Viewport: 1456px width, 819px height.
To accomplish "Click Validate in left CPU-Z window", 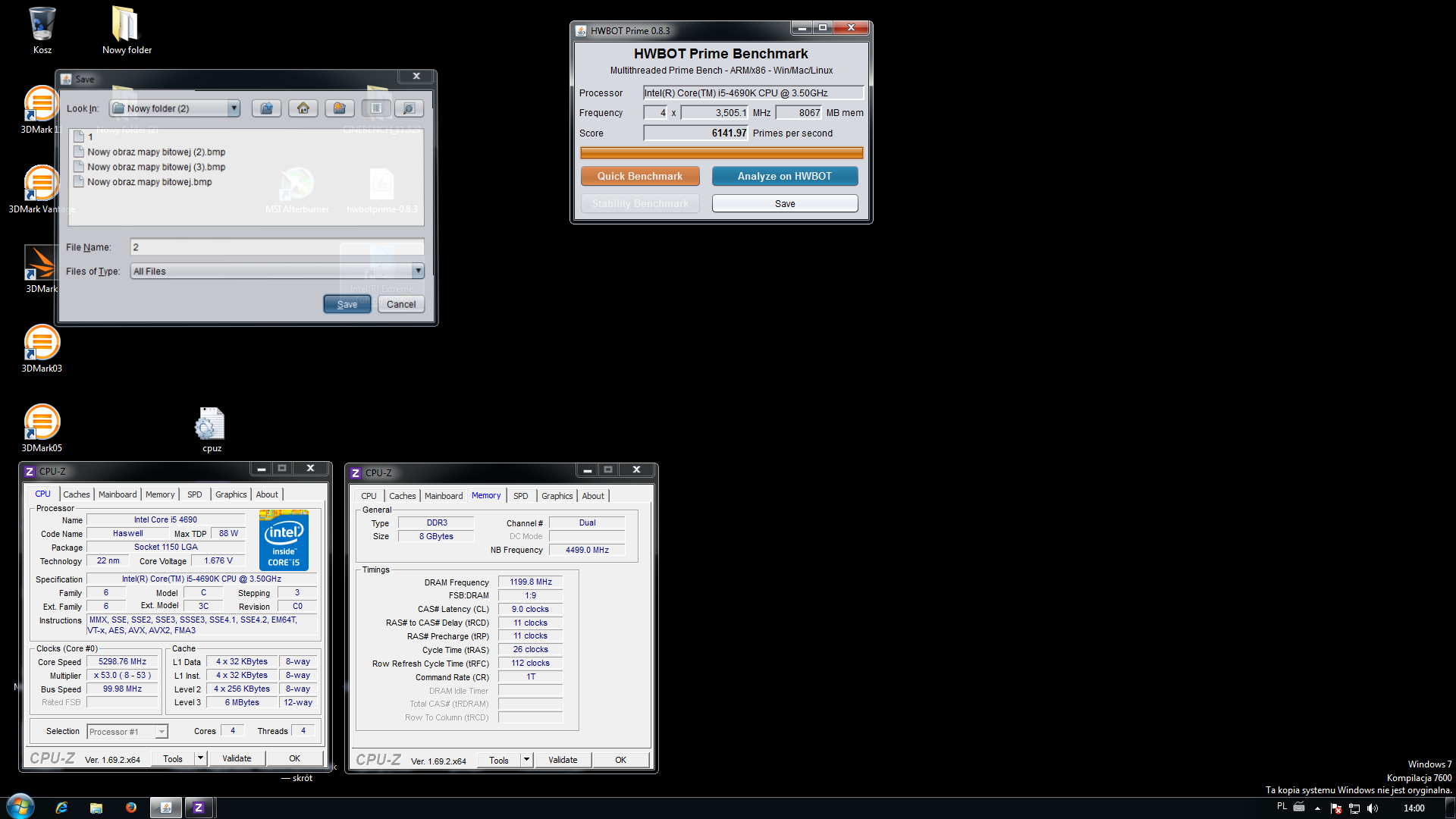I will coord(237,758).
